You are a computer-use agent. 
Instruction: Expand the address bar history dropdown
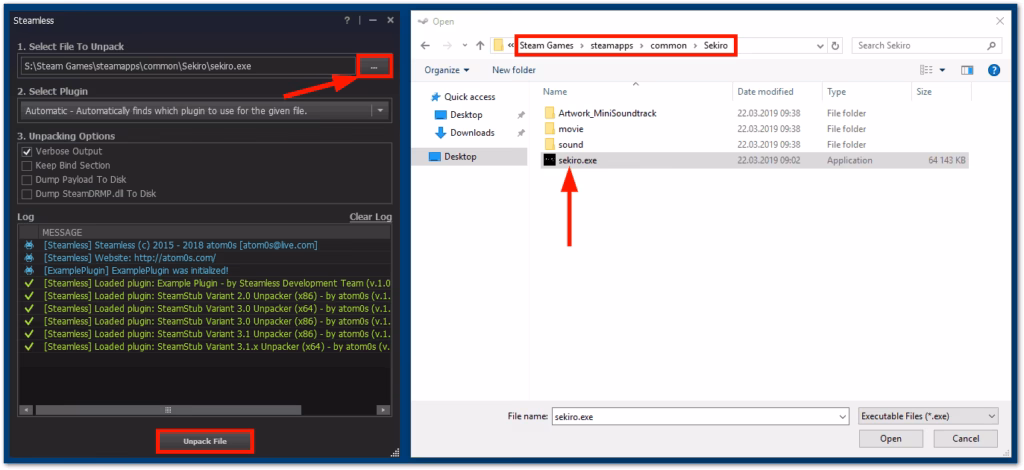(x=820, y=46)
